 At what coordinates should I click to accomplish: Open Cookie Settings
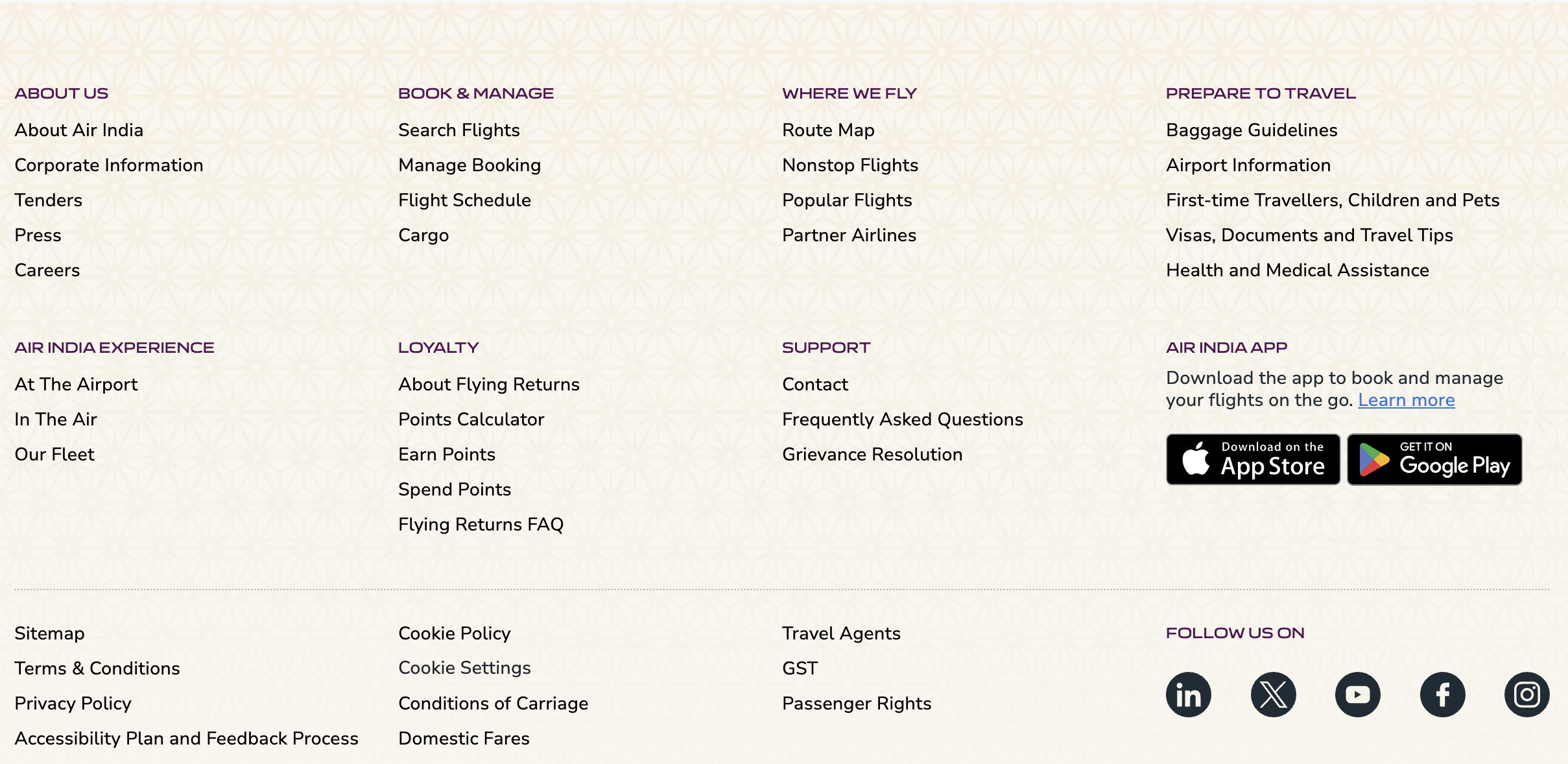coord(464,668)
